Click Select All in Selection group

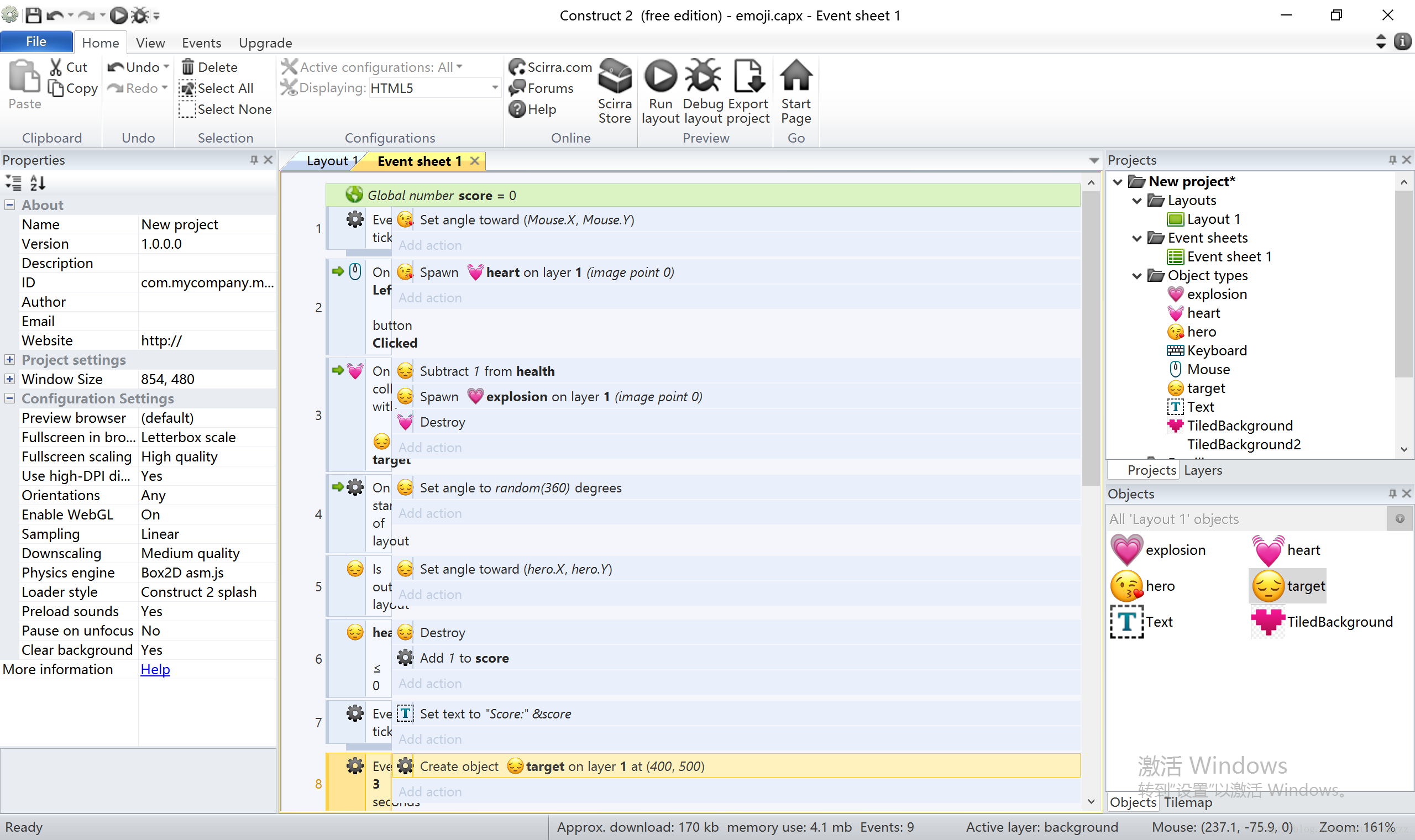pos(216,88)
